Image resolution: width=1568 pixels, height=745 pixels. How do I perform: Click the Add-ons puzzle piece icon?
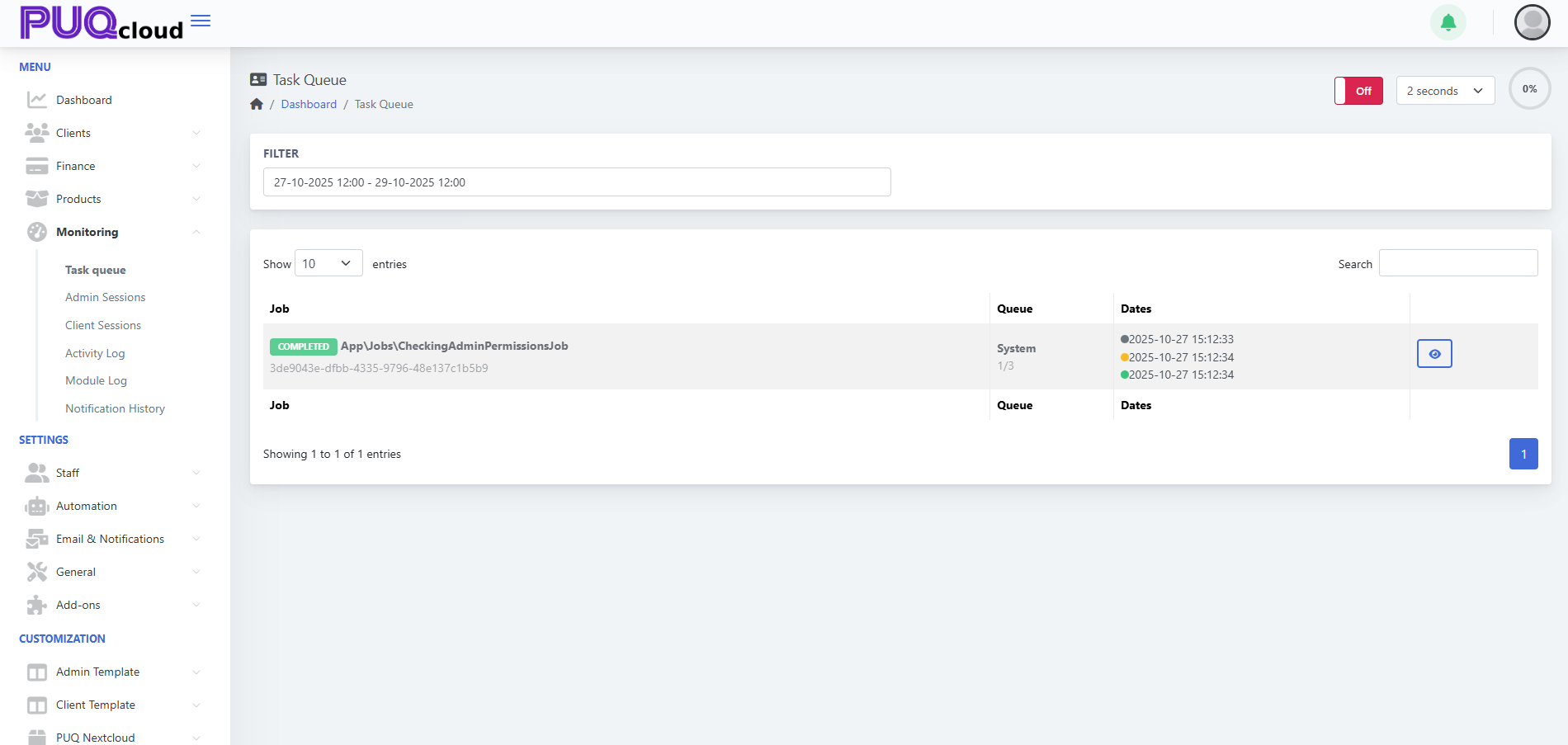(x=37, y=605)
